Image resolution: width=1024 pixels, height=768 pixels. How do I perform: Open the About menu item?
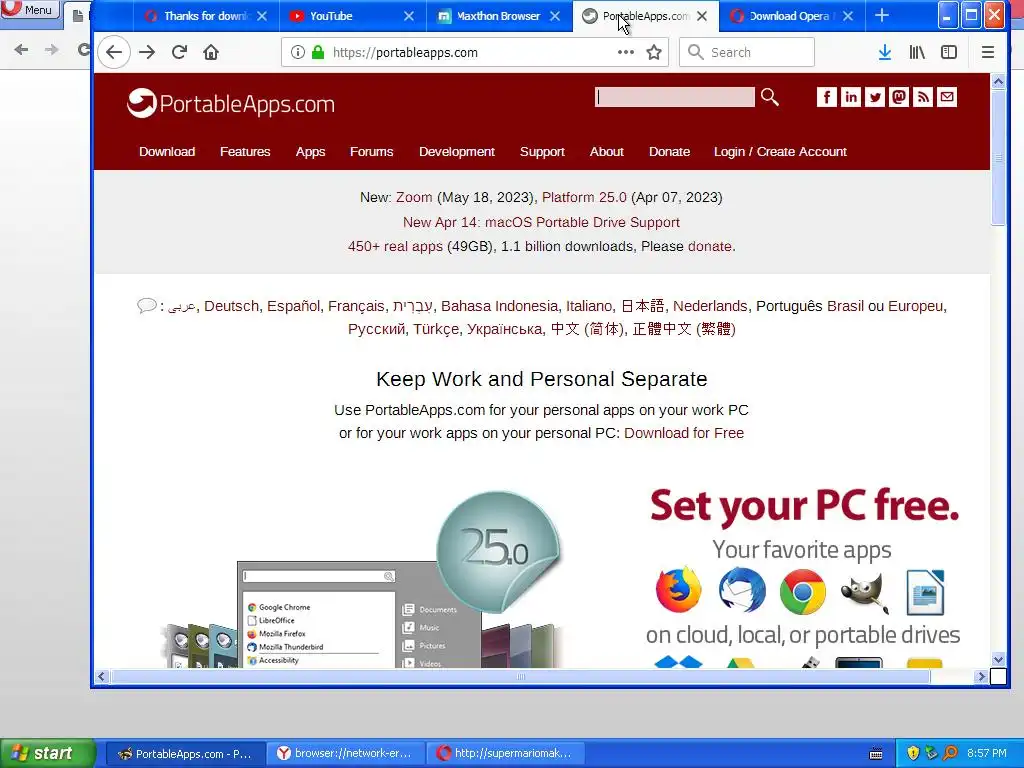(607, 152)
